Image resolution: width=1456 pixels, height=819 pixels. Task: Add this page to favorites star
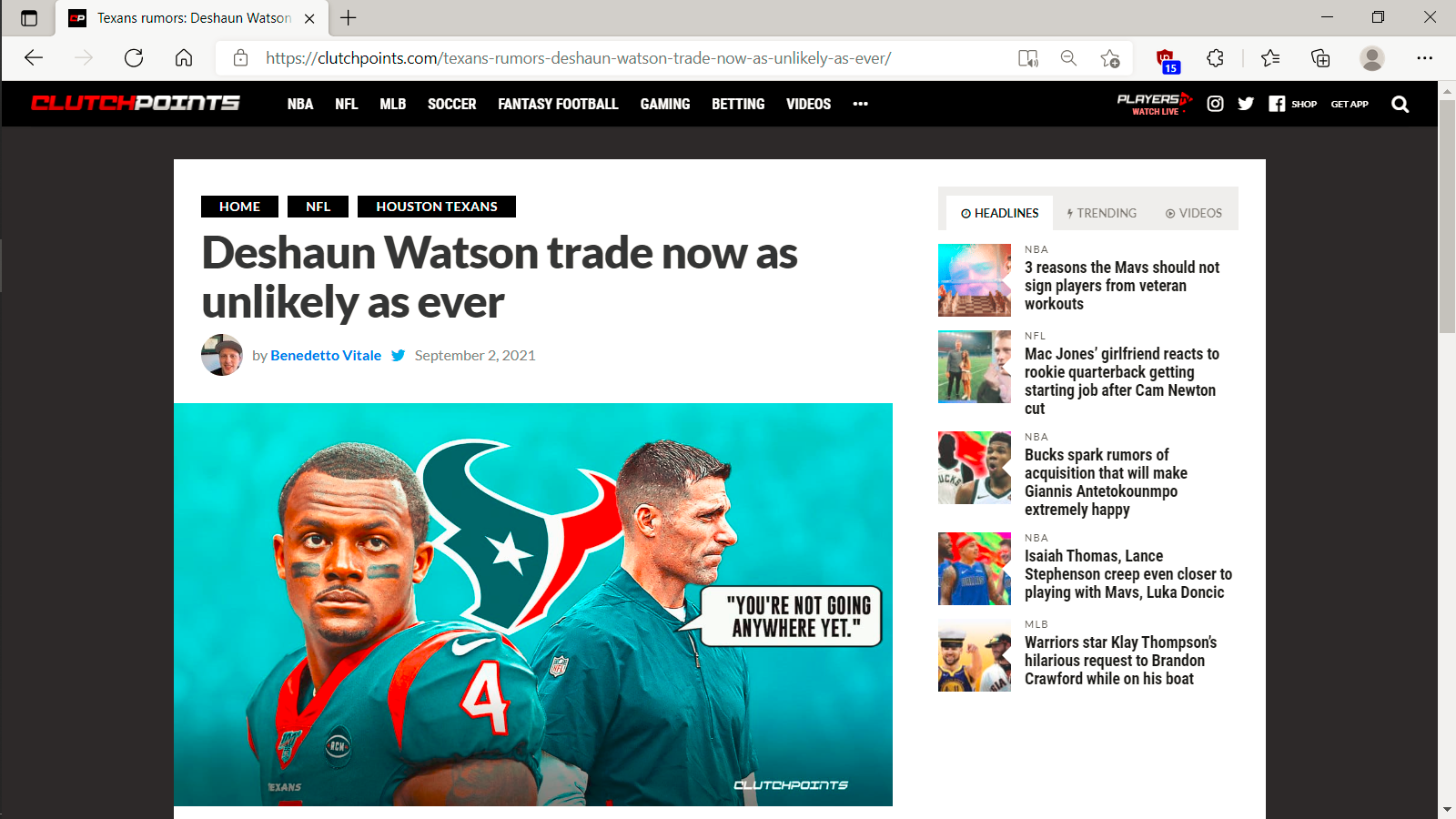1110,58
